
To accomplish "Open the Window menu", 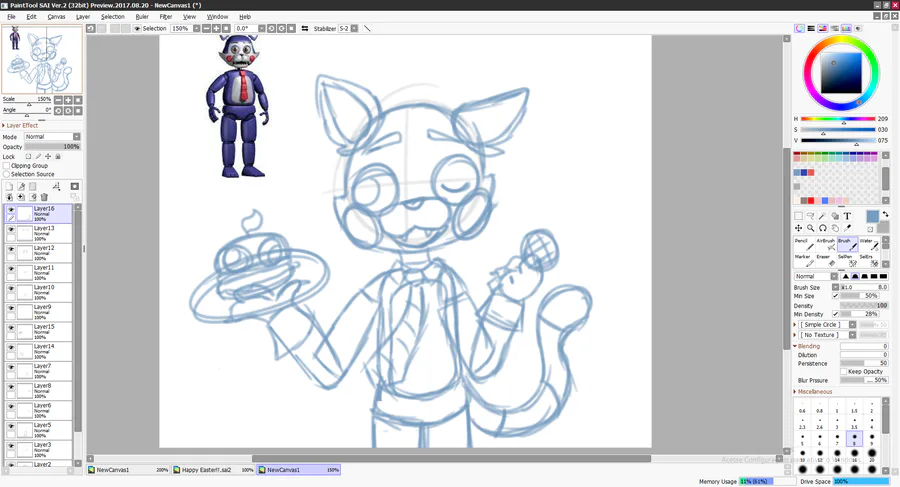I will [x=217, y=17].
